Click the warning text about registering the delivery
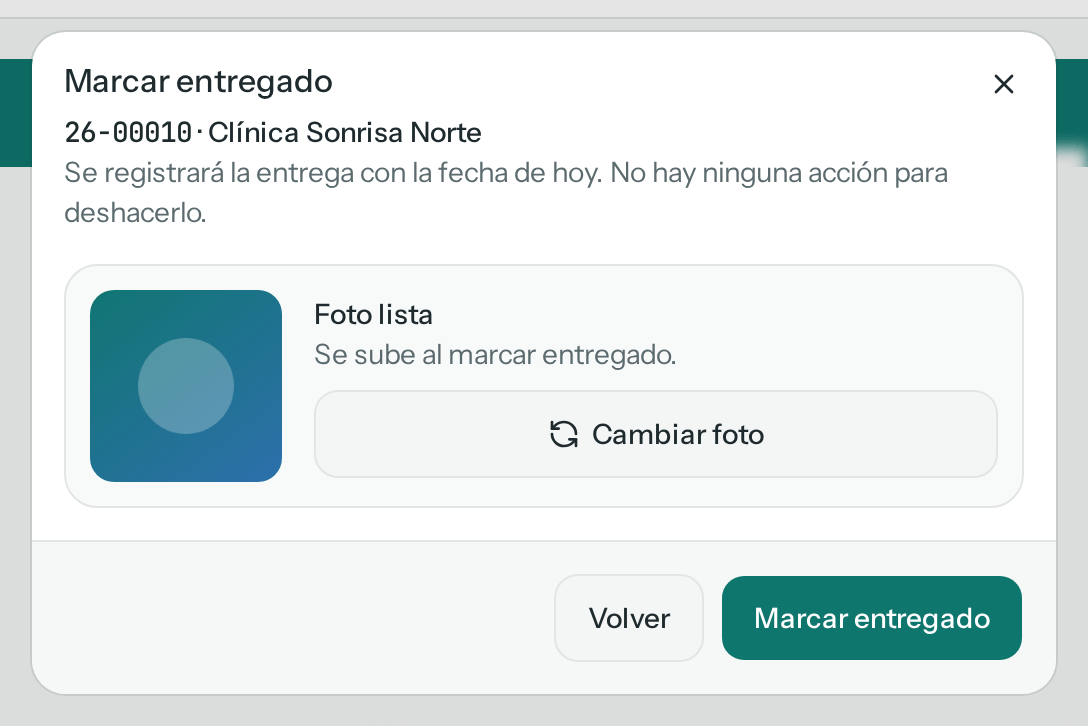This screenshot has width=1088, height=726. [x=506, y=192]
